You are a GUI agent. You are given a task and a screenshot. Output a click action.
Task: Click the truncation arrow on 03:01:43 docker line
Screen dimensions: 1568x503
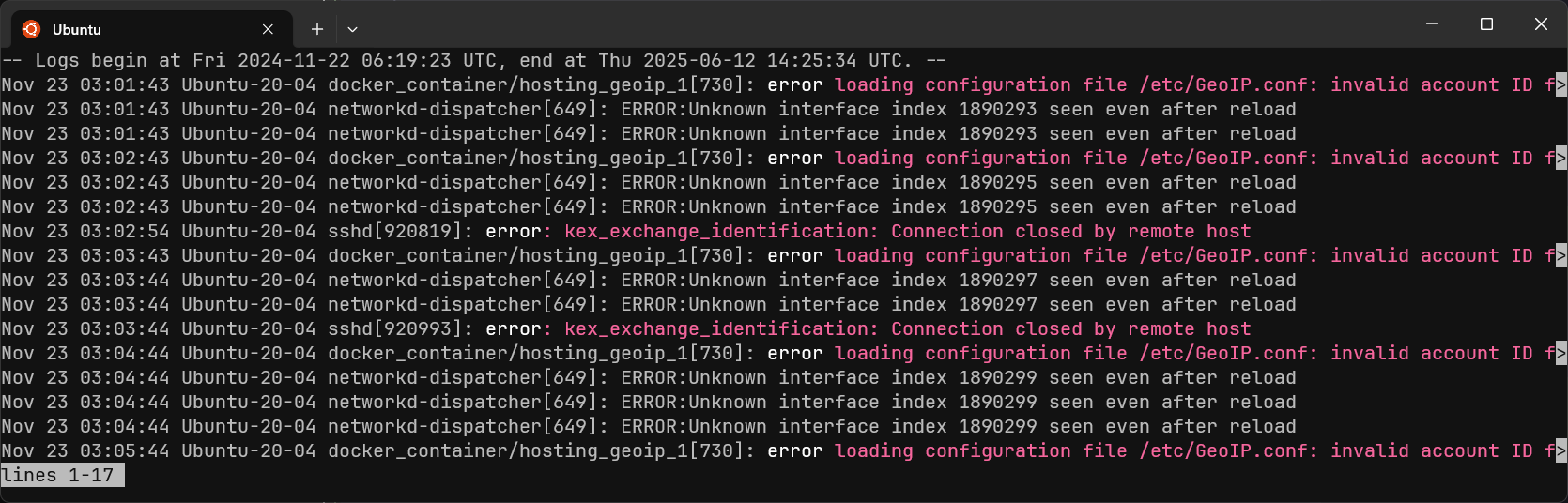(1561, 84)
